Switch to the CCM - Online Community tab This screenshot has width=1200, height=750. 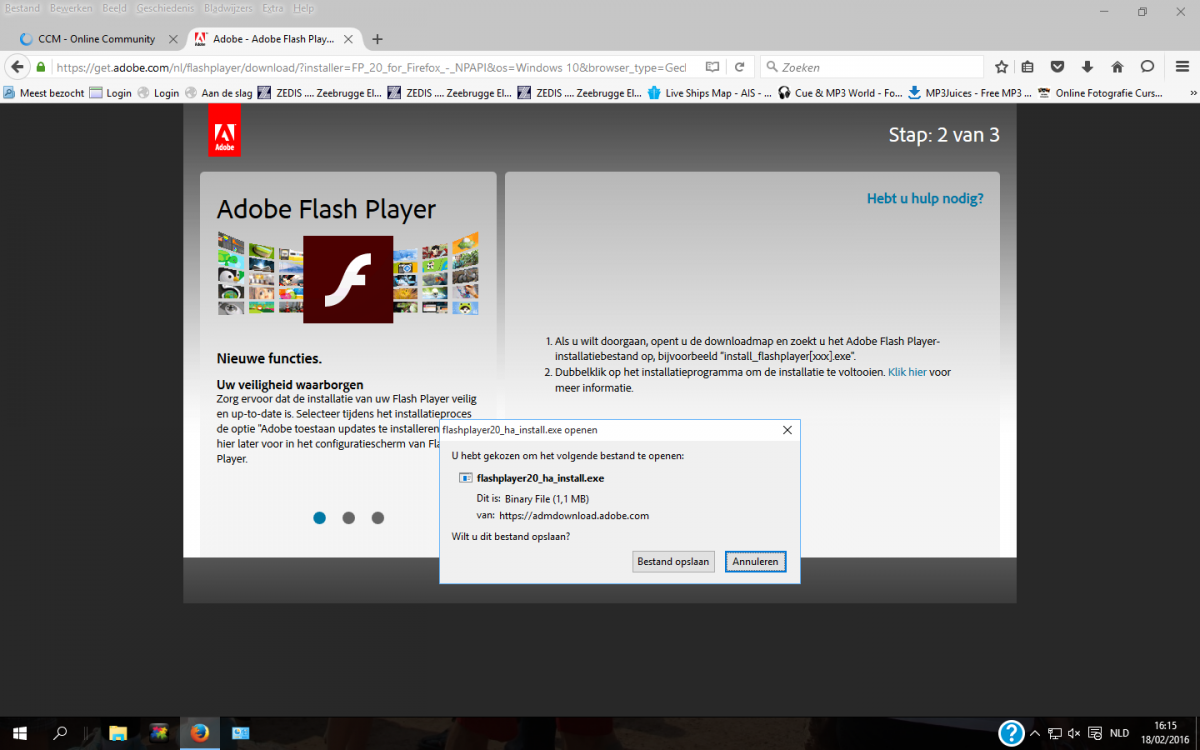click(x=96, y=39)
